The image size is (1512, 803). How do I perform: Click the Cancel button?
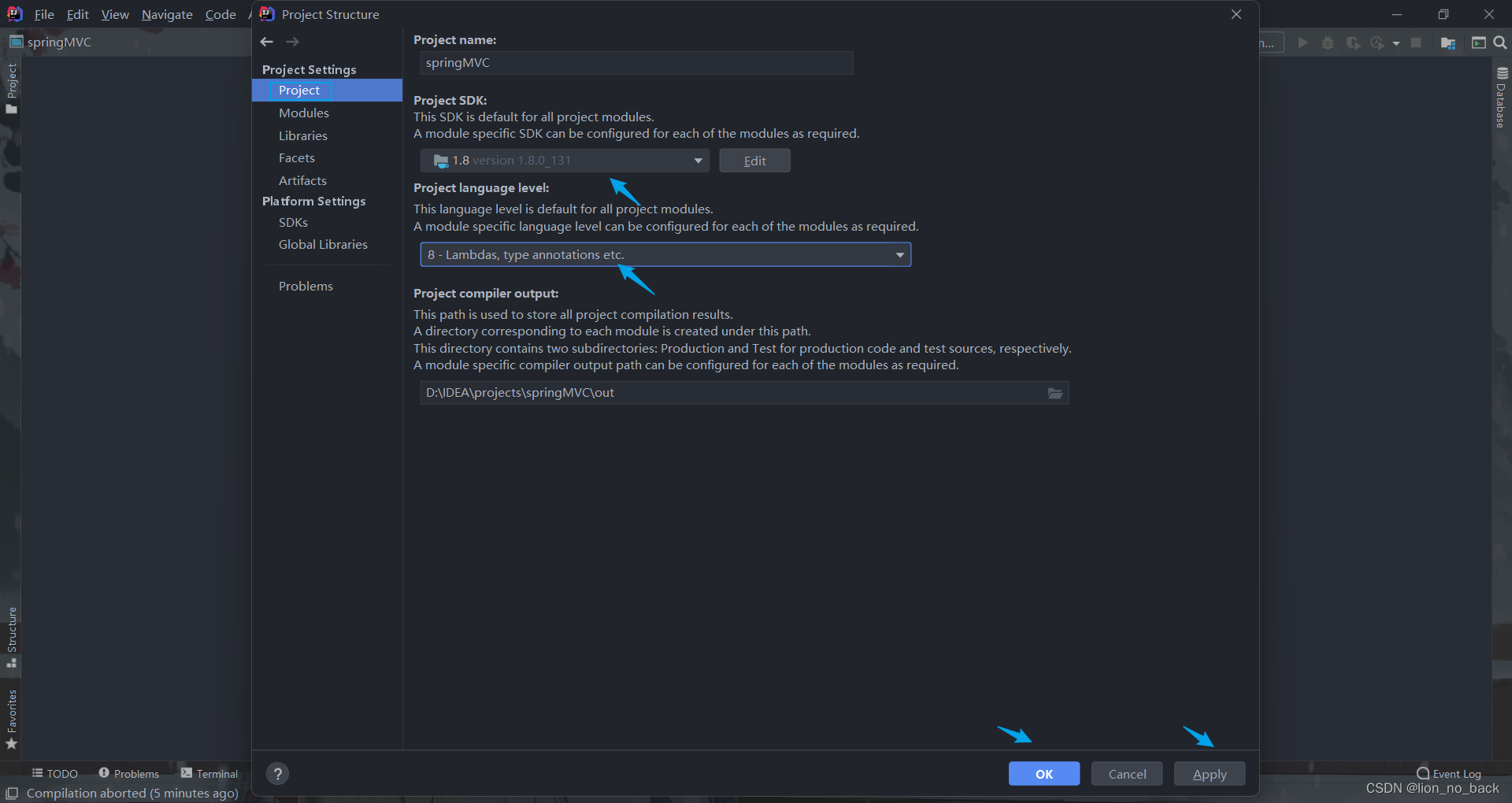pos(1127,774)
